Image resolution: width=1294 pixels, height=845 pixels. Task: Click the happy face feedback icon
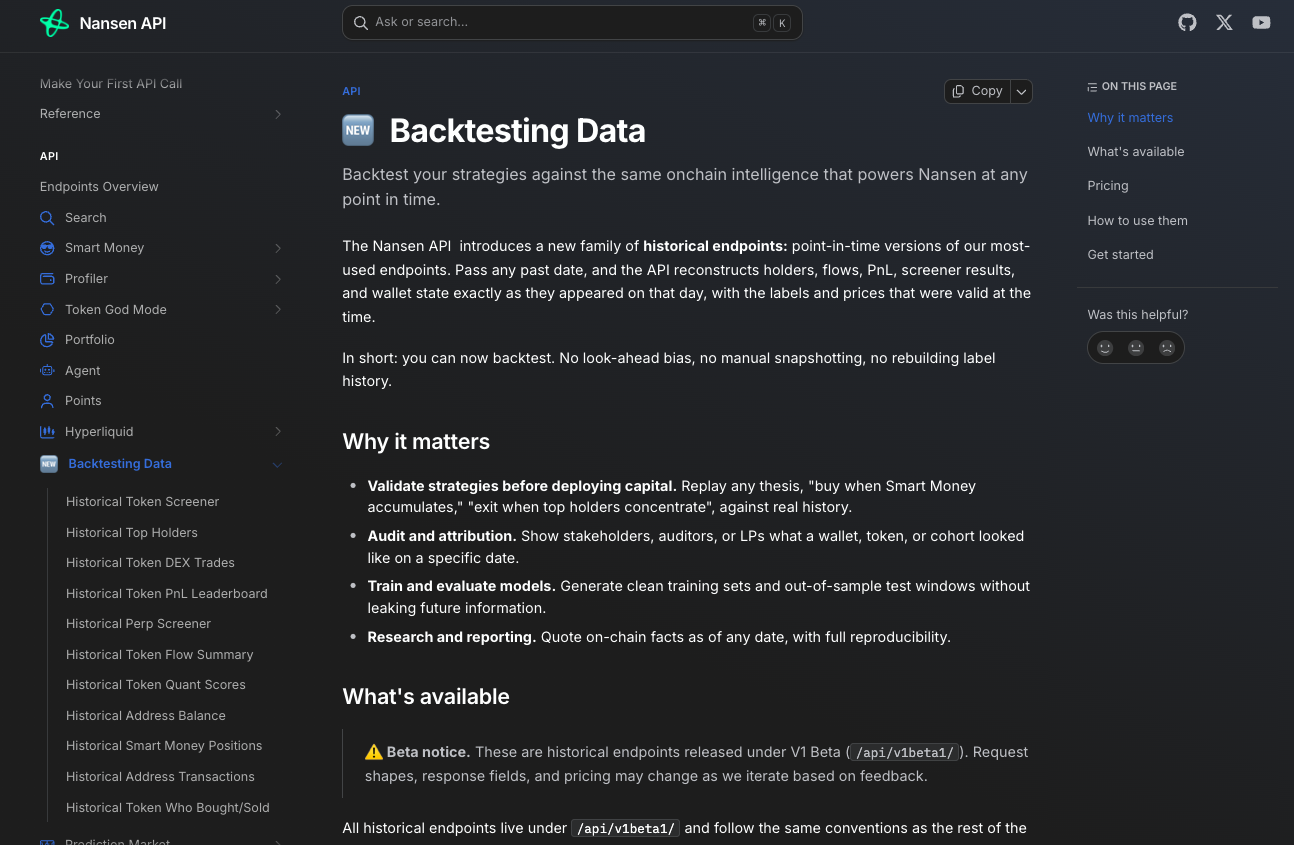(1105, 348)
